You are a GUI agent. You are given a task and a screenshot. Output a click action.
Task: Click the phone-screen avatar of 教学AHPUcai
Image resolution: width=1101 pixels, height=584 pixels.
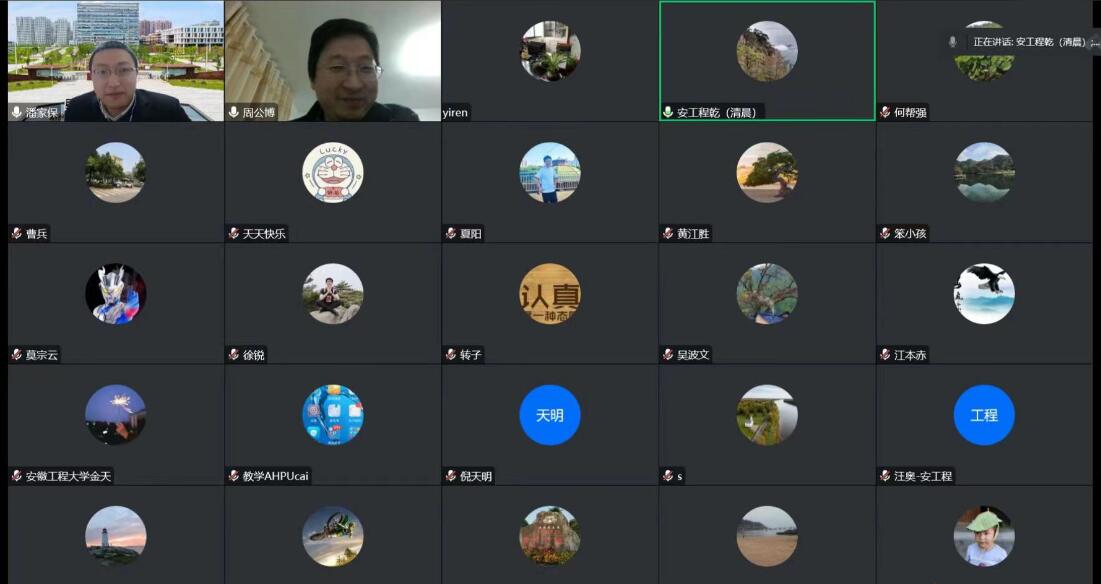point(332,414)
